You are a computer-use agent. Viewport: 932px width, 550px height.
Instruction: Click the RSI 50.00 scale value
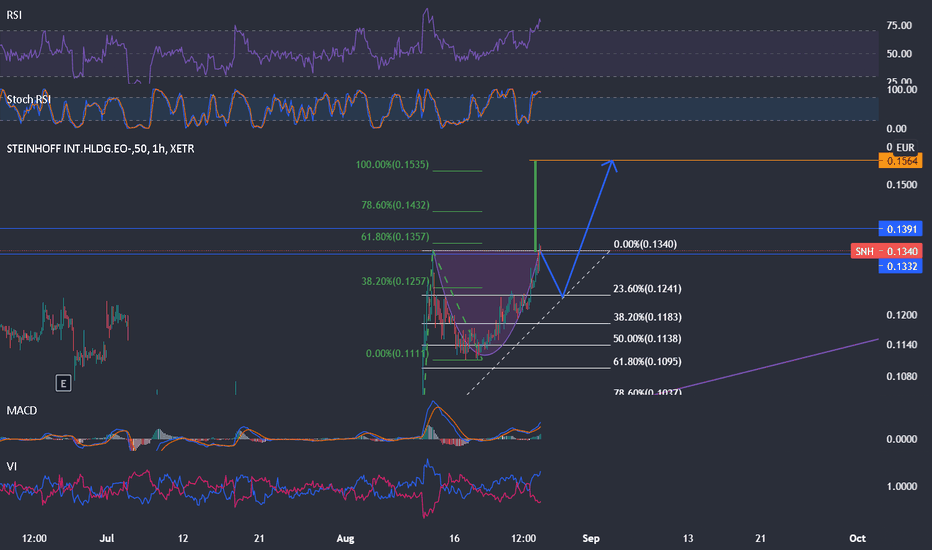(899, 54)
